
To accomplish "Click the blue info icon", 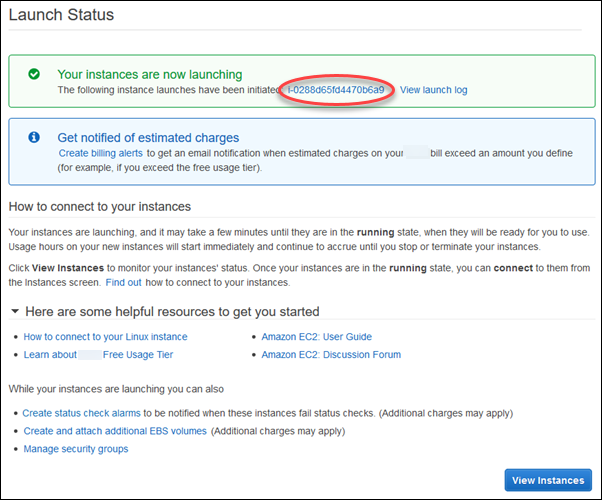I will pyautogui.click(x=34, y=137).
